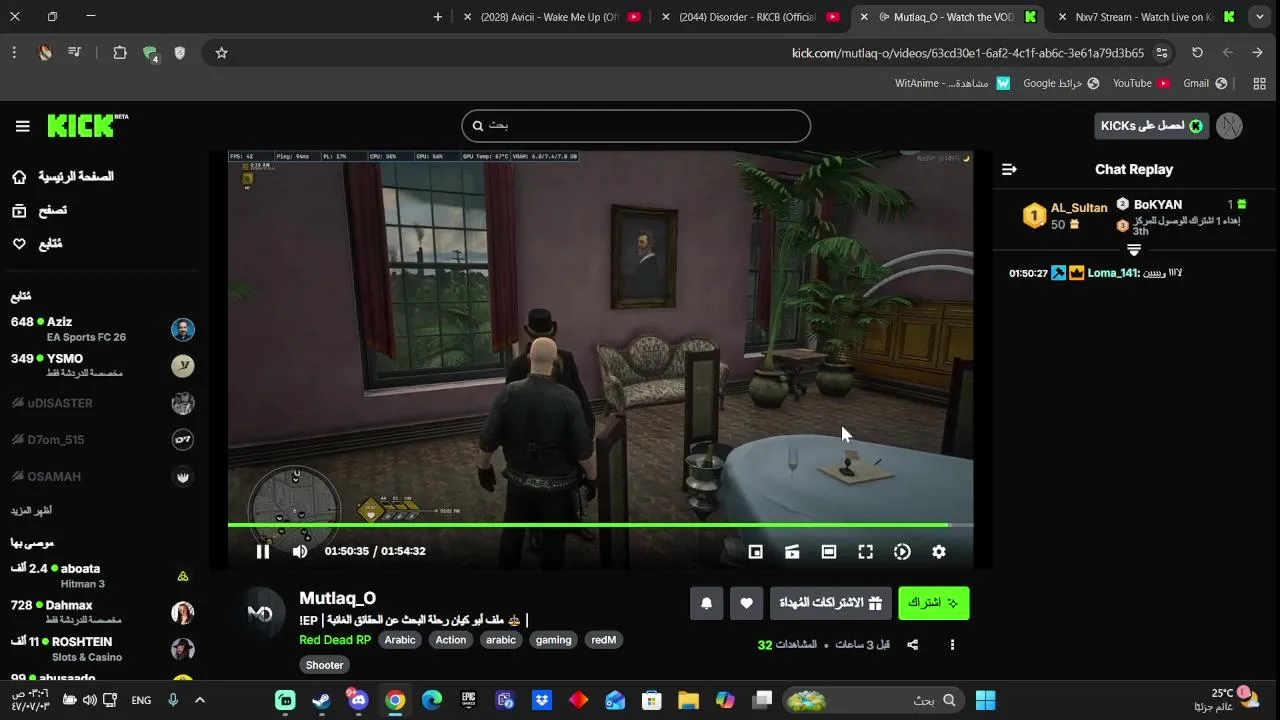Open the tab search dropdown arrow
The height and width of the screenshot is (720, 1280).
(x=1259, y=17)
